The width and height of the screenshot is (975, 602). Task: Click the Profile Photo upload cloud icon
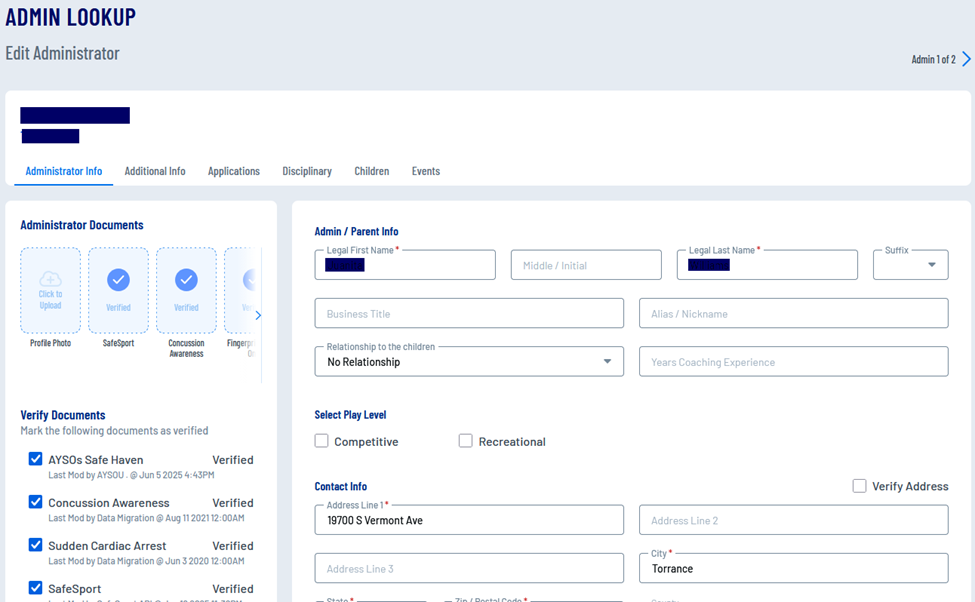[50, 280]
